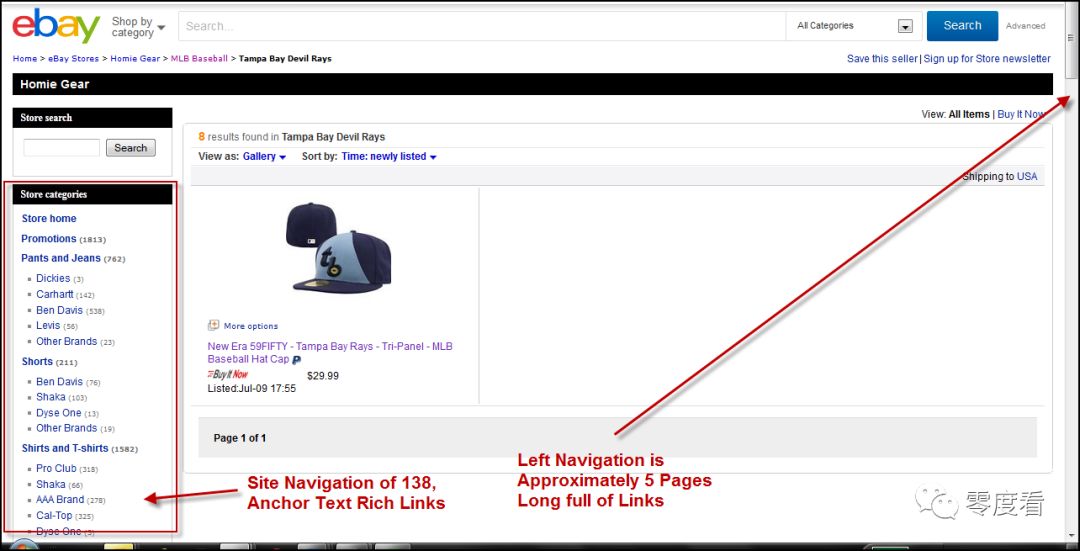Select AAA Brand subcategory
The width and height of the screenshot is (1080, 551).
coord(60,499)
